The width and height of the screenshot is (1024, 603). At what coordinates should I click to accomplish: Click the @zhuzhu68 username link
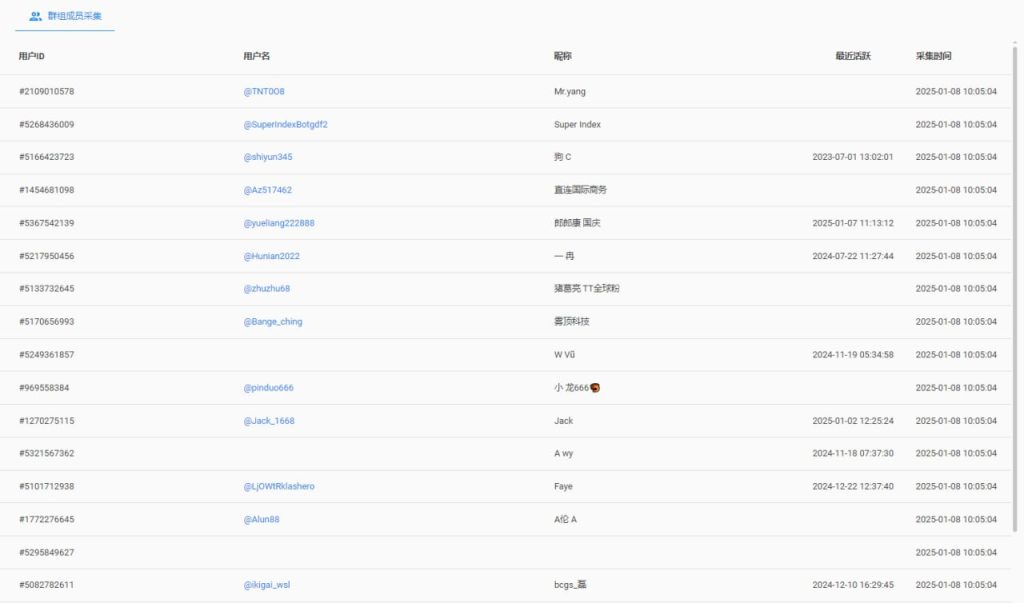coord(267,289)
